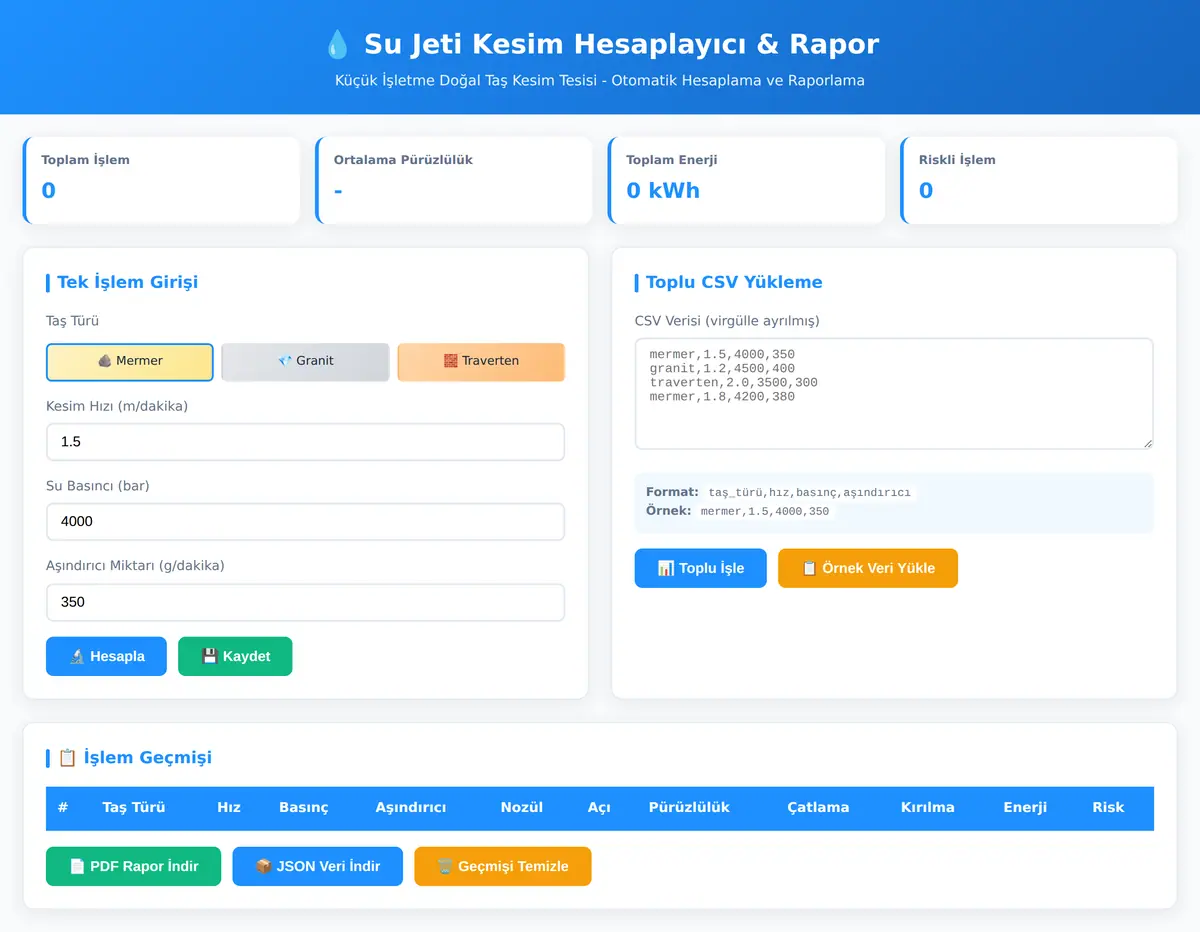Click the Toplu CSV Yükleme heading

tap(734, 282)
